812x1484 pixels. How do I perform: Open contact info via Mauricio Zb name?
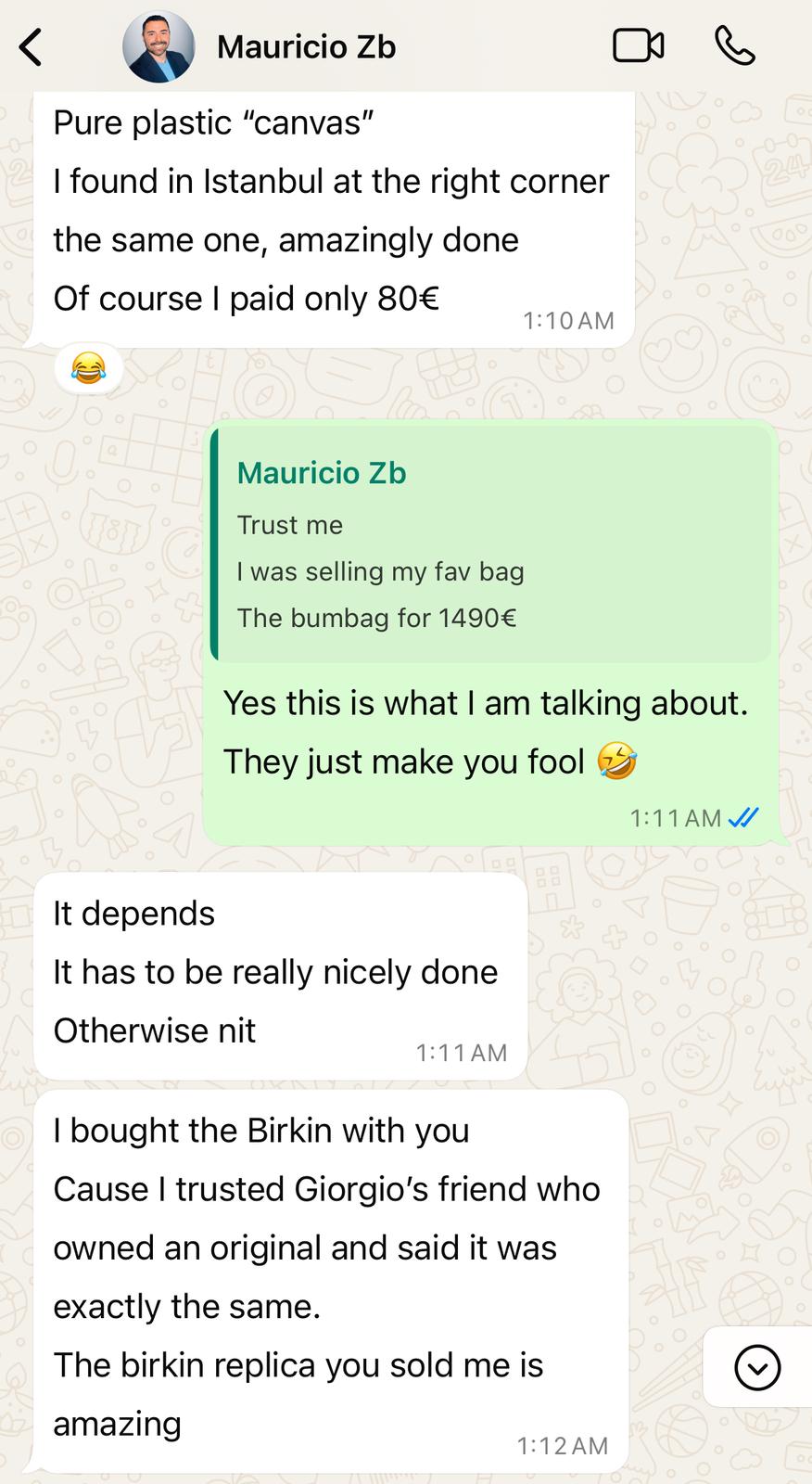(307, 46)
